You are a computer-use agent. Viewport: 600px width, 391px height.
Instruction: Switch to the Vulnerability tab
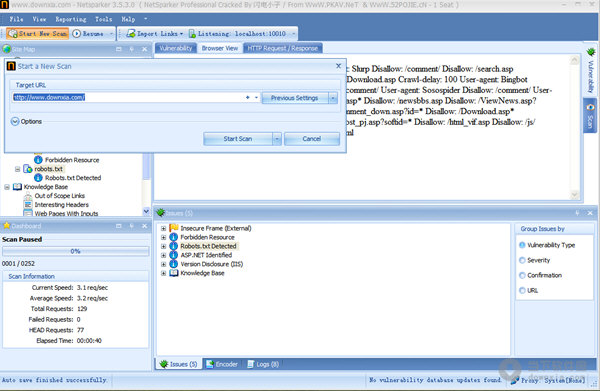[x=176, y=48]
